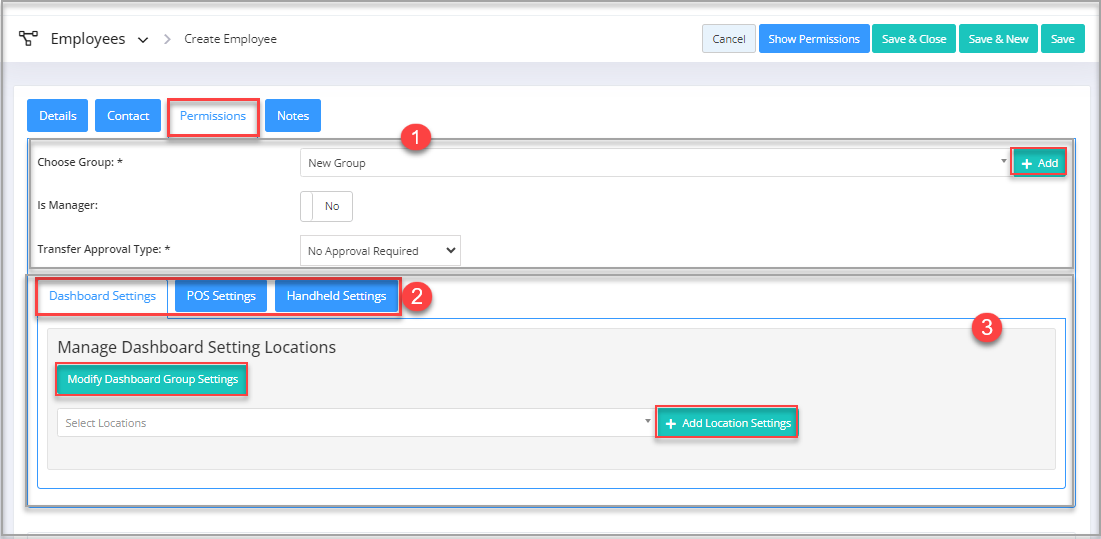Expand the Employees chevron dropdown
This screenshot has height=539, width=1101.
(x=143, y=40)
